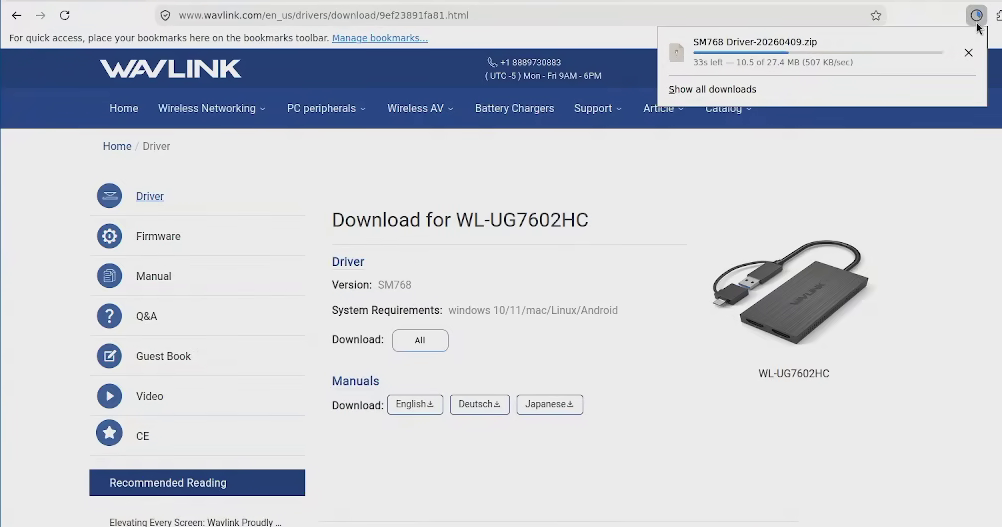Click the download progress bar

tap(818, 52)
